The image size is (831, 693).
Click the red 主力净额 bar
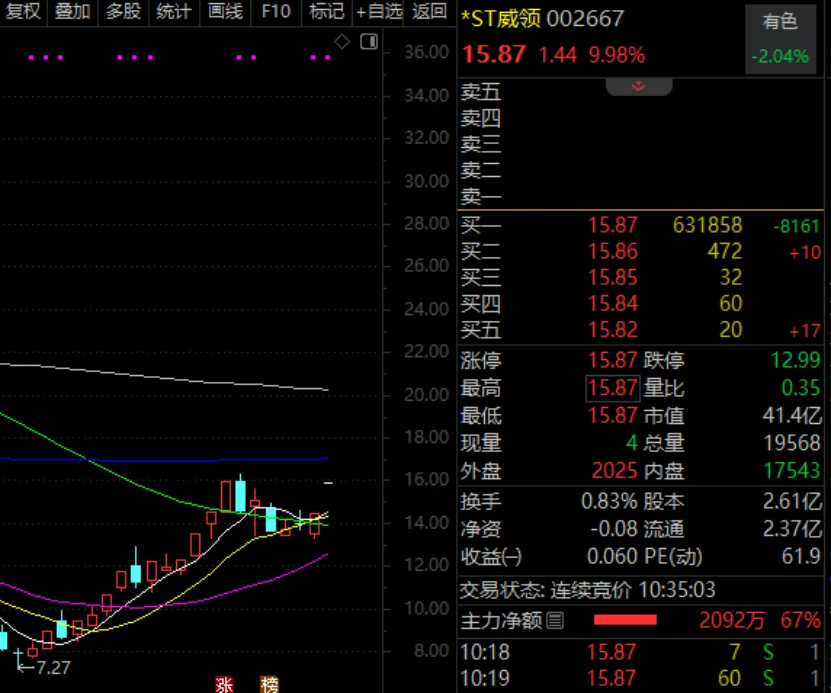[625, 620]
